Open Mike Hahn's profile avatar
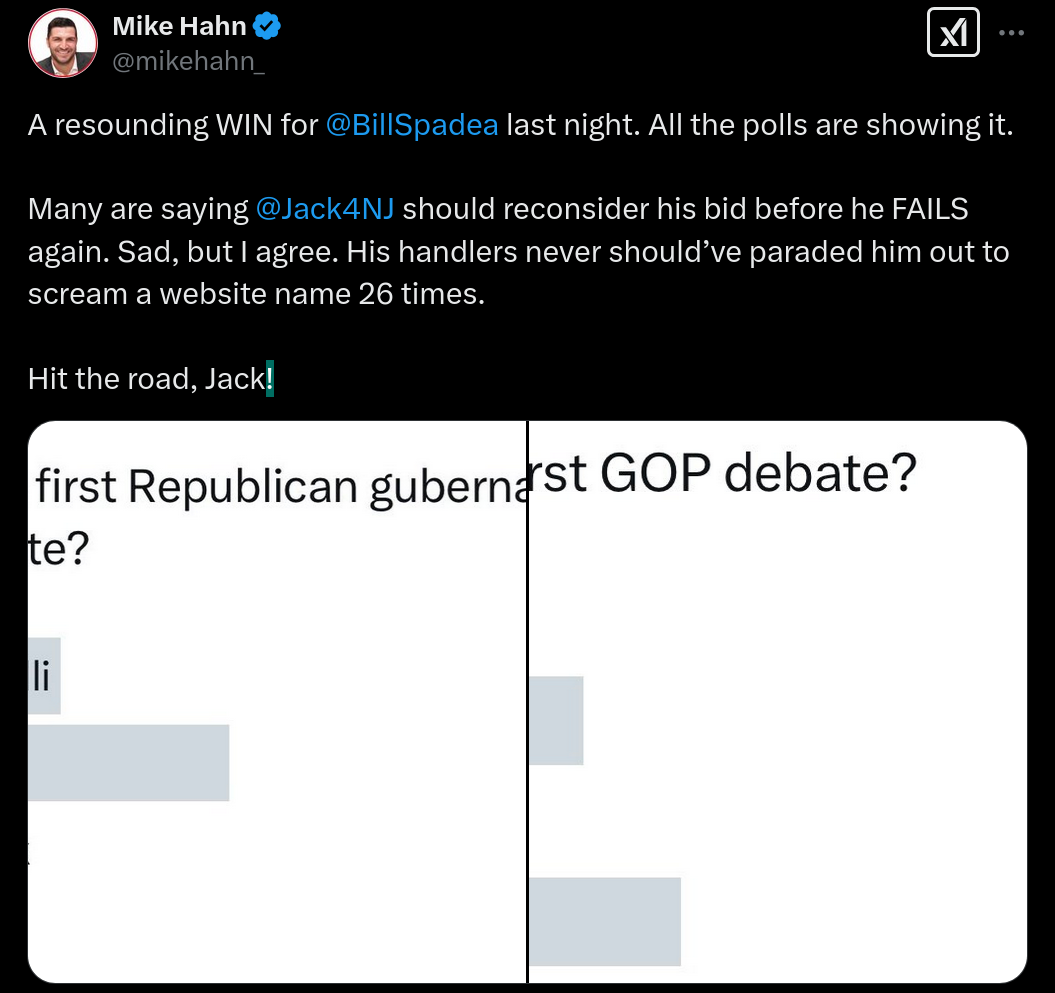 click(63, 42)
